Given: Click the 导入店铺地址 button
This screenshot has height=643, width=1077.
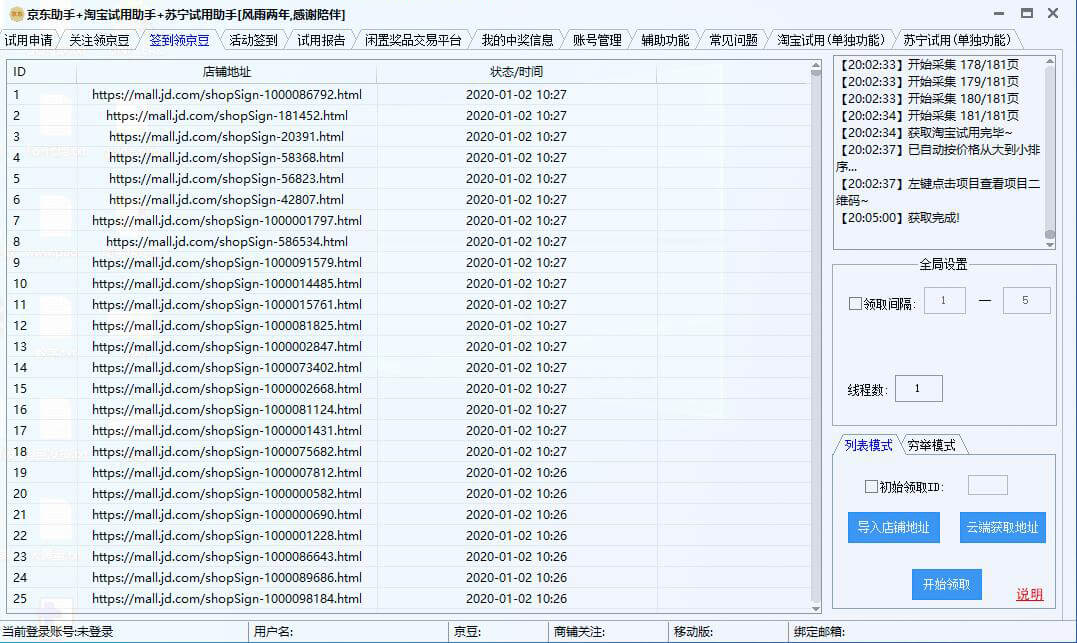Looking at the screenshot, I should click(894, 528).
